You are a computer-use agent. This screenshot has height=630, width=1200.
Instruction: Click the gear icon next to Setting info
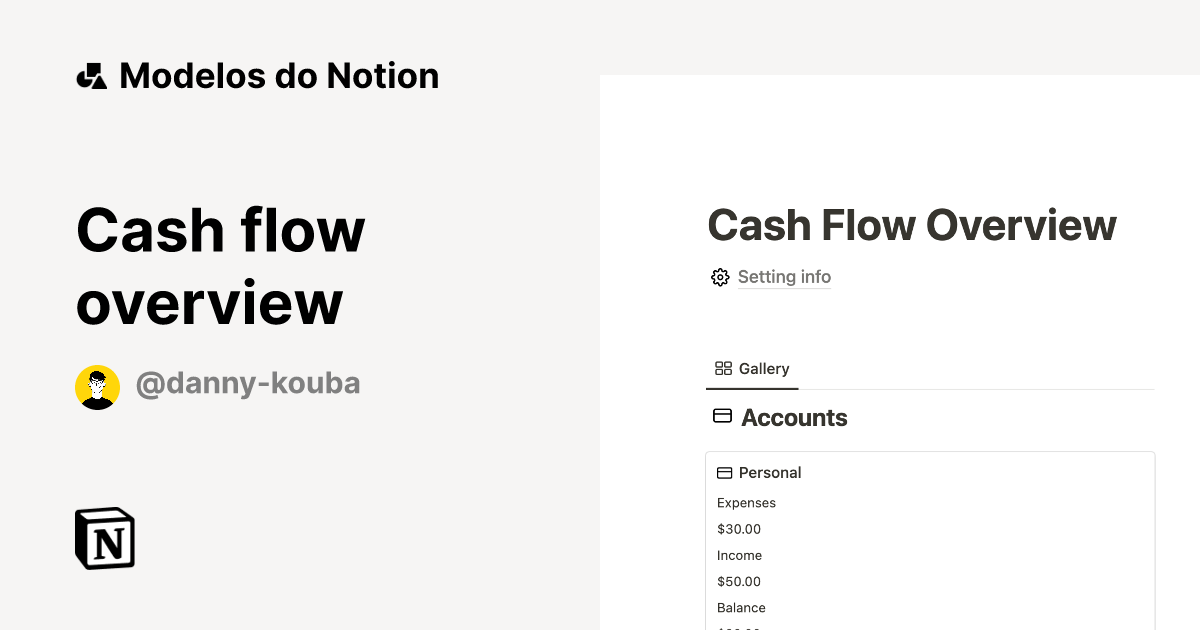click(x=719, y=277)
